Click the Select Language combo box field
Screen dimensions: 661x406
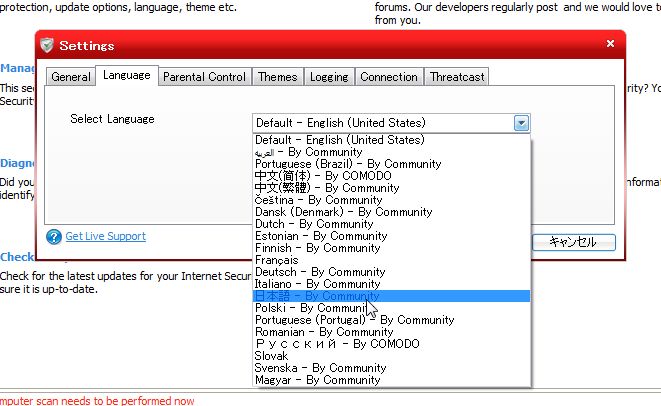click(391, 123)
